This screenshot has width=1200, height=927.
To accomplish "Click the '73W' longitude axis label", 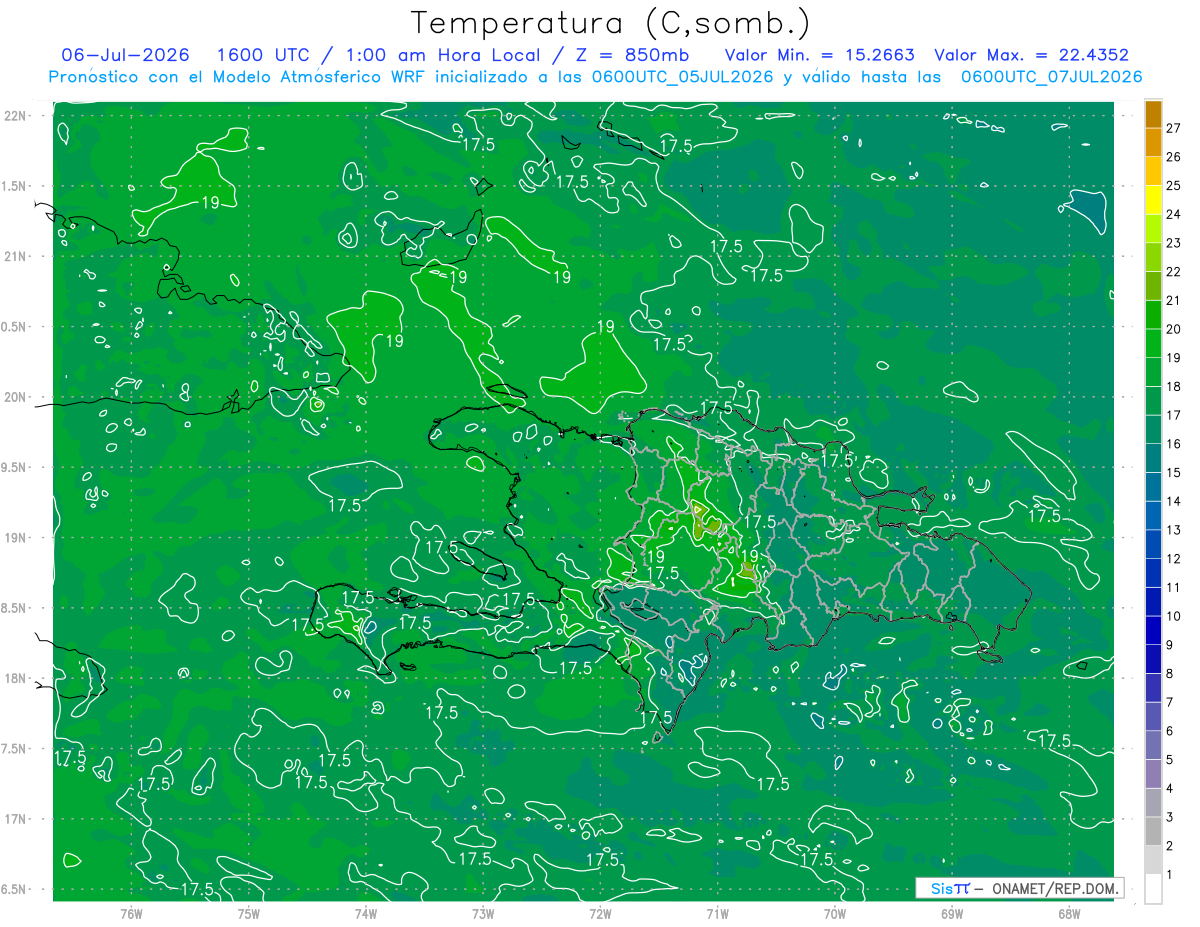I will click(483, 913).
